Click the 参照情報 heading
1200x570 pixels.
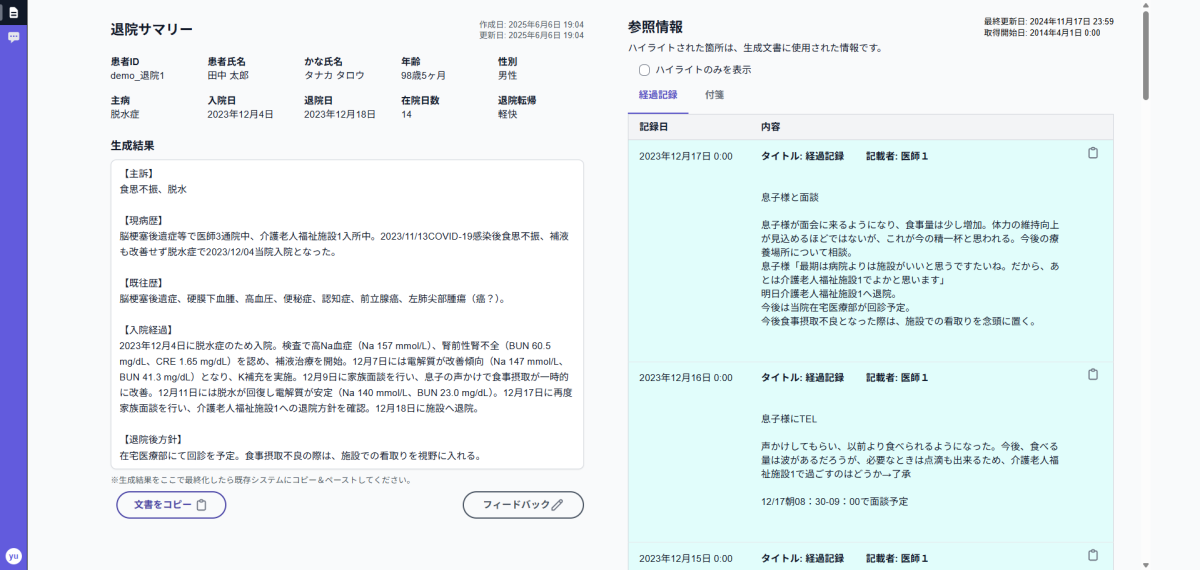(655, 27)
